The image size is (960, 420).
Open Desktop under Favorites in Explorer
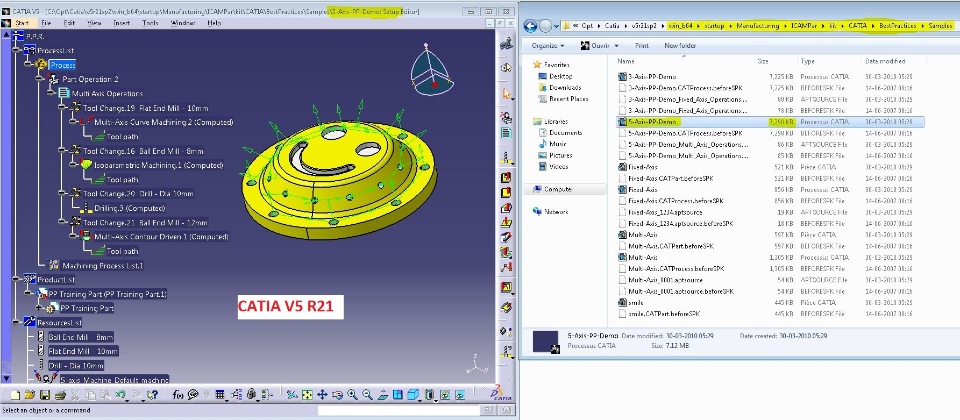point(560,76)
